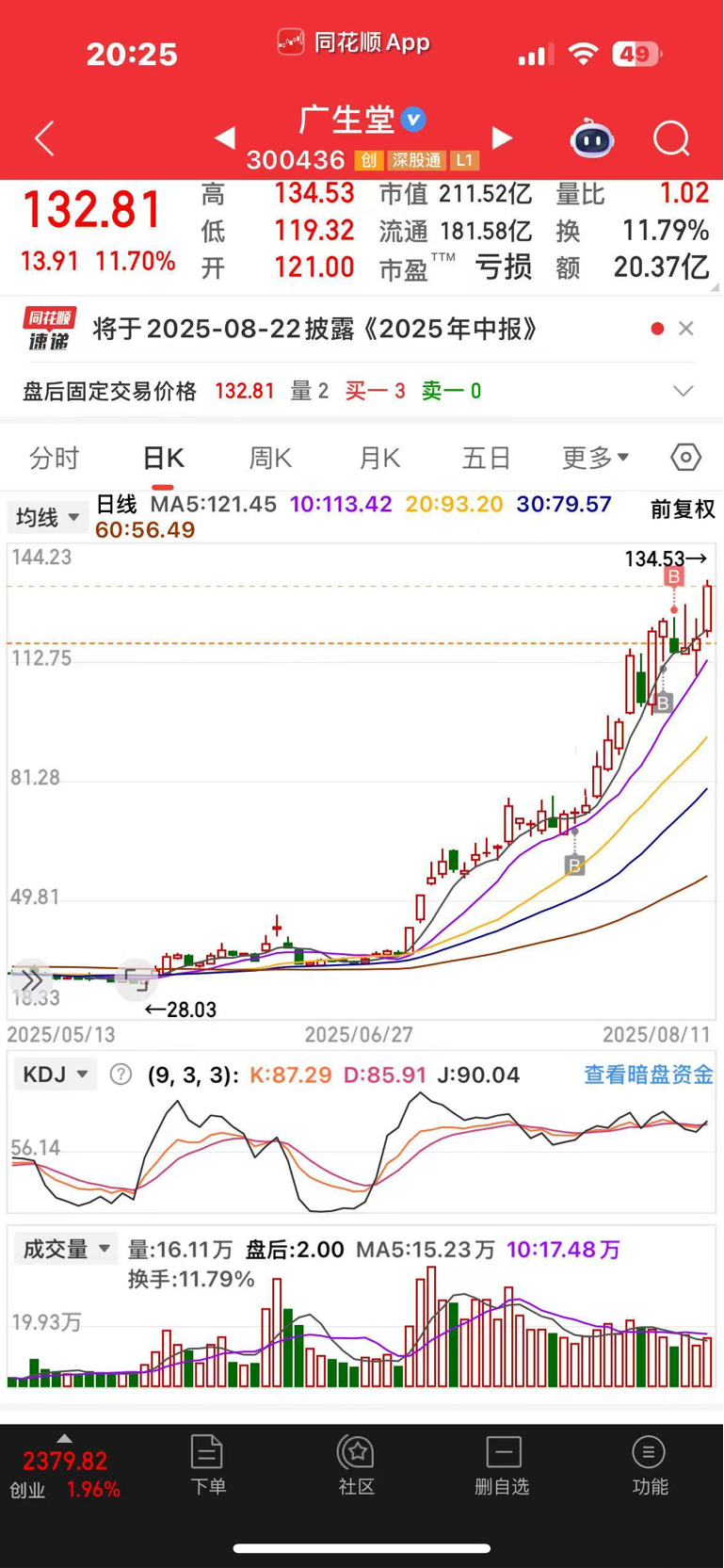Image resolution: width=724 pixels, height=1568 pixels.
Task: Switch to the 五日 chart tab
Action: point(487,459)
